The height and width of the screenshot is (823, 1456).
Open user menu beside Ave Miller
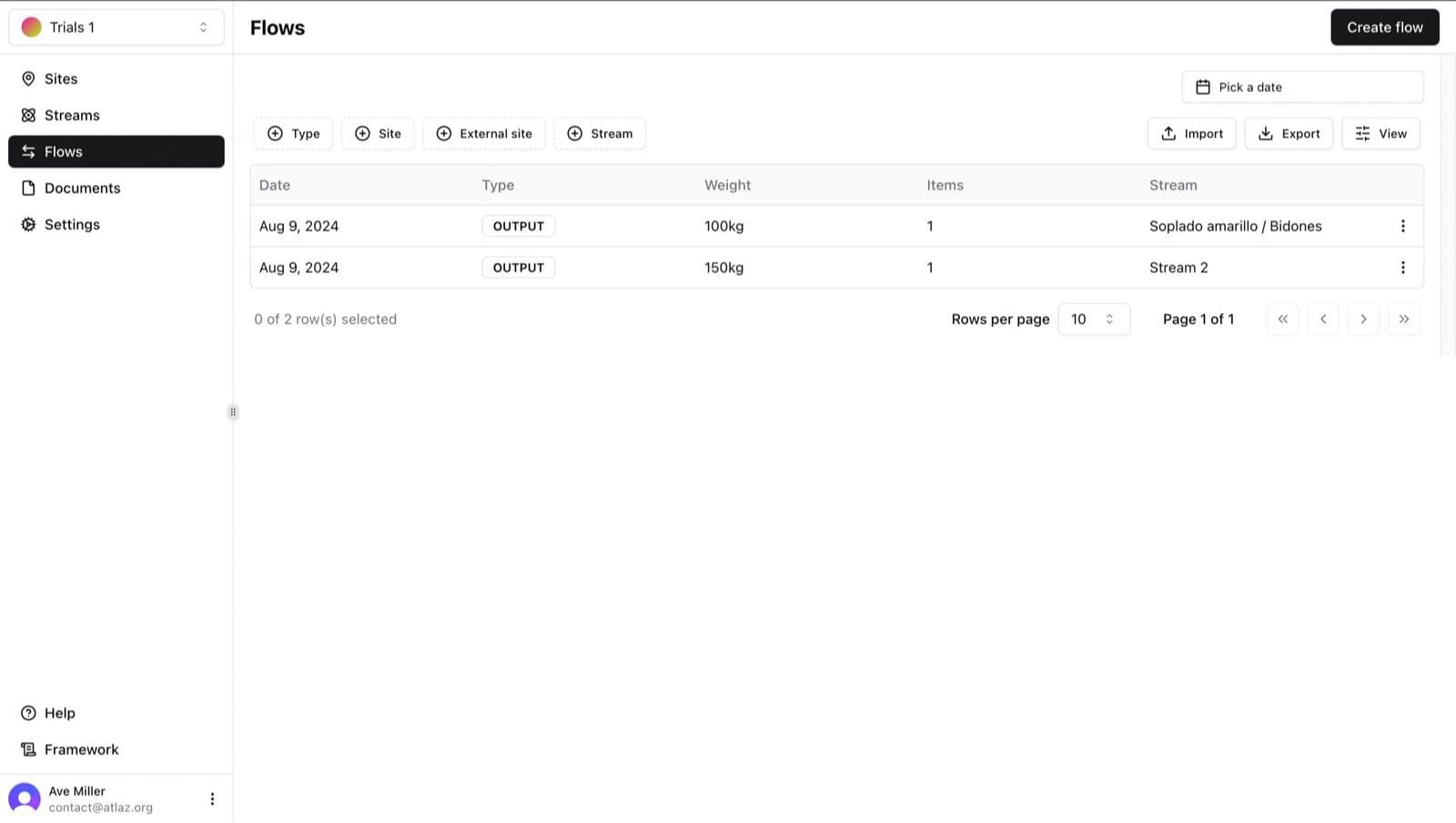(x=212, y=798)
